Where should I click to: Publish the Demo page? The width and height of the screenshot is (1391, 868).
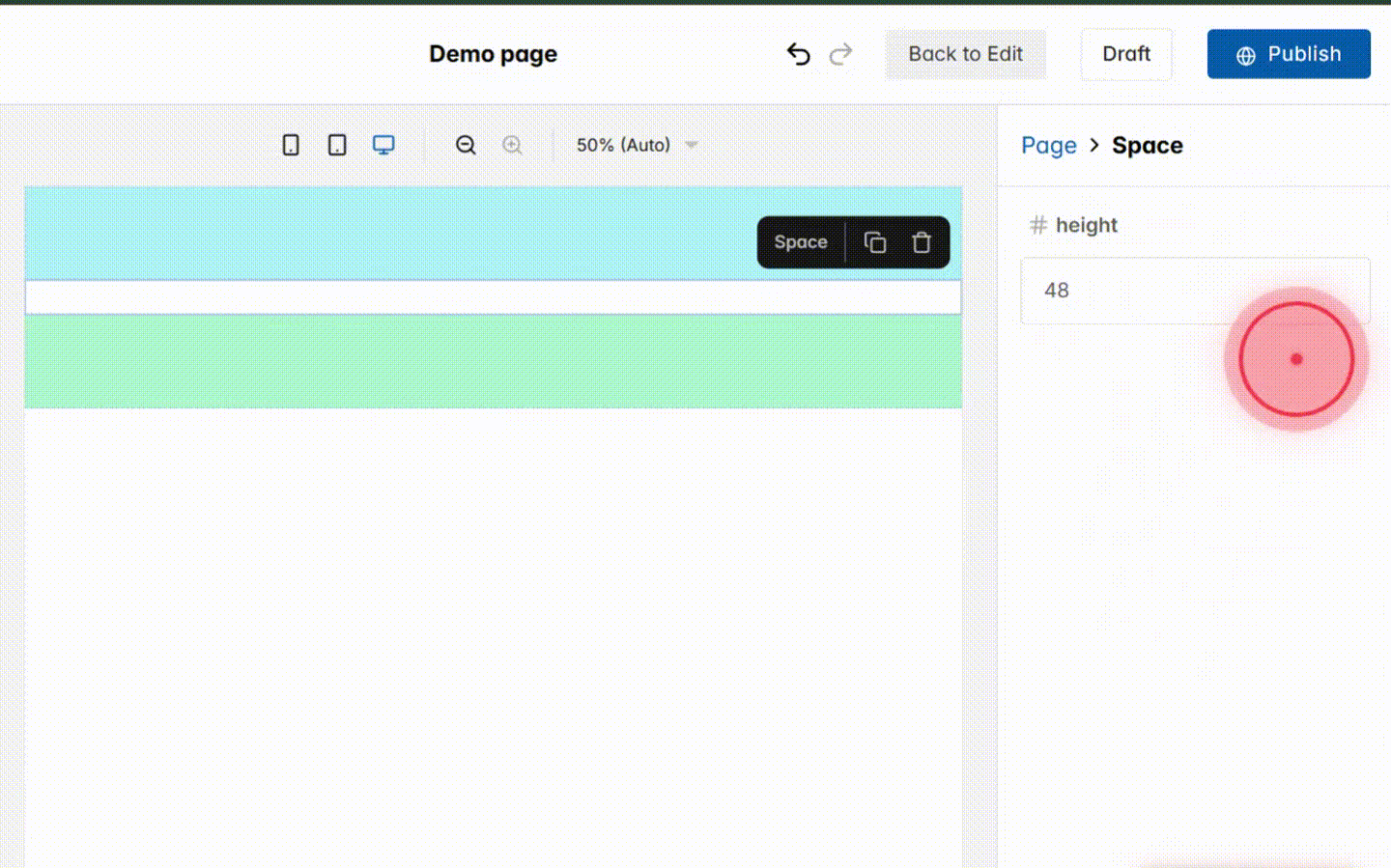[1289, 54]
